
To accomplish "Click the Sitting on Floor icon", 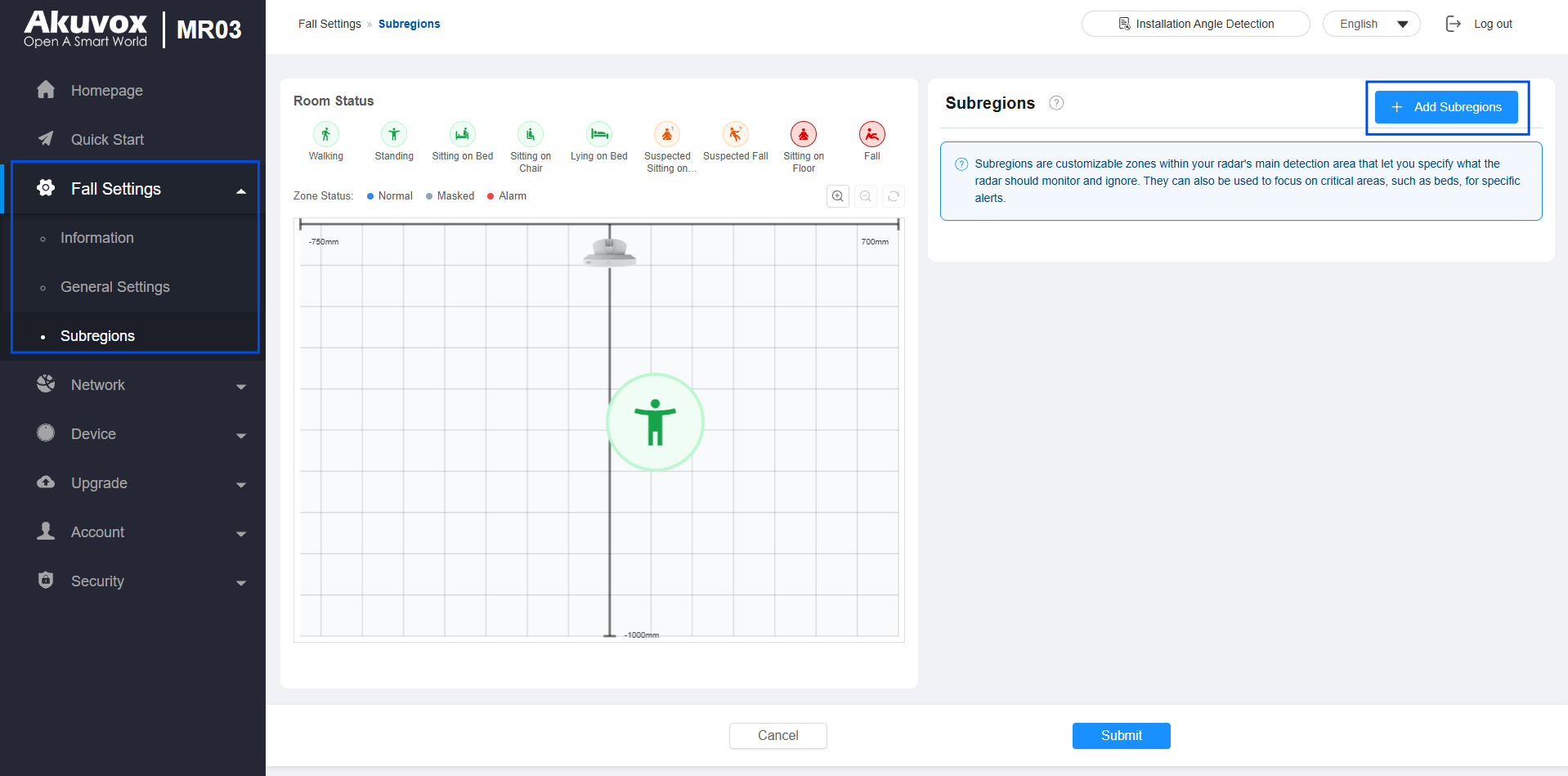I will pos(804,134).
